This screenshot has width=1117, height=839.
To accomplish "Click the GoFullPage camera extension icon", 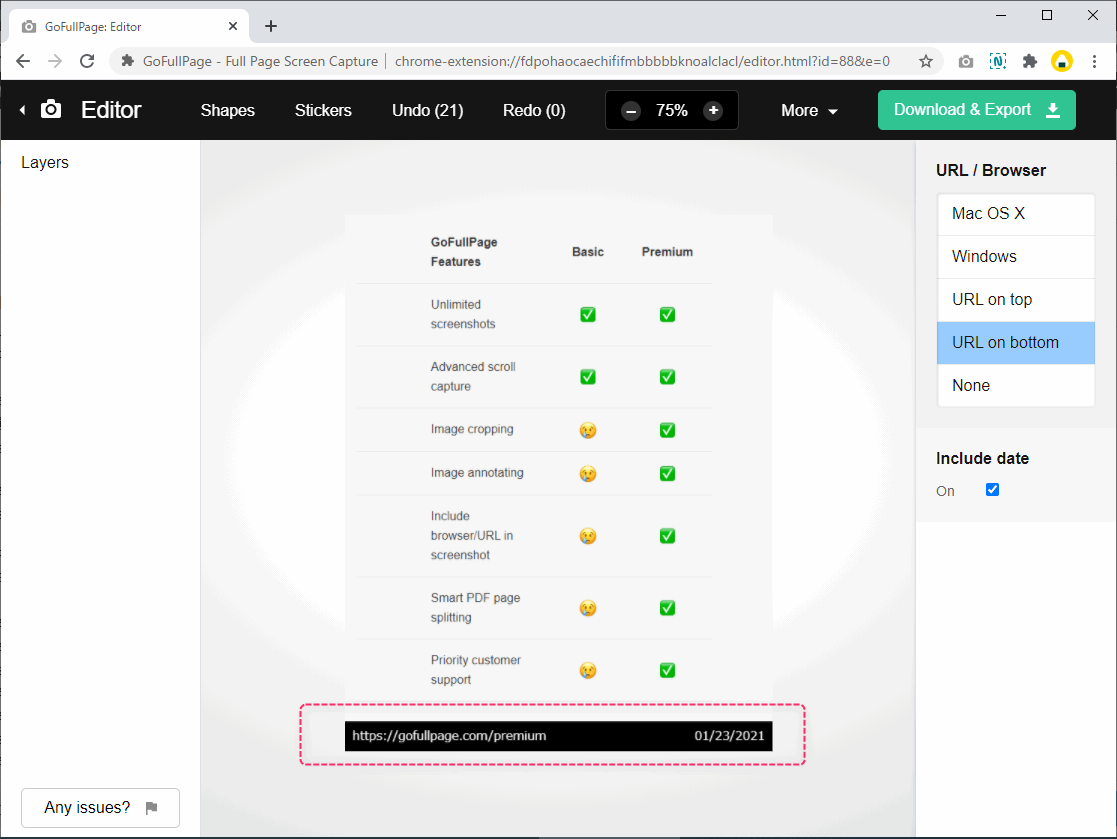I will coord(965,61).
